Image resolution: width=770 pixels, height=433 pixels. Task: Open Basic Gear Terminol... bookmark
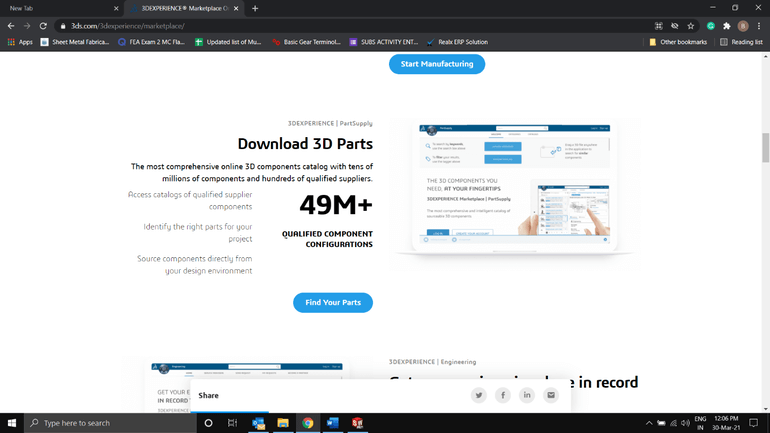pyautogui.click(x=306, y=42)
